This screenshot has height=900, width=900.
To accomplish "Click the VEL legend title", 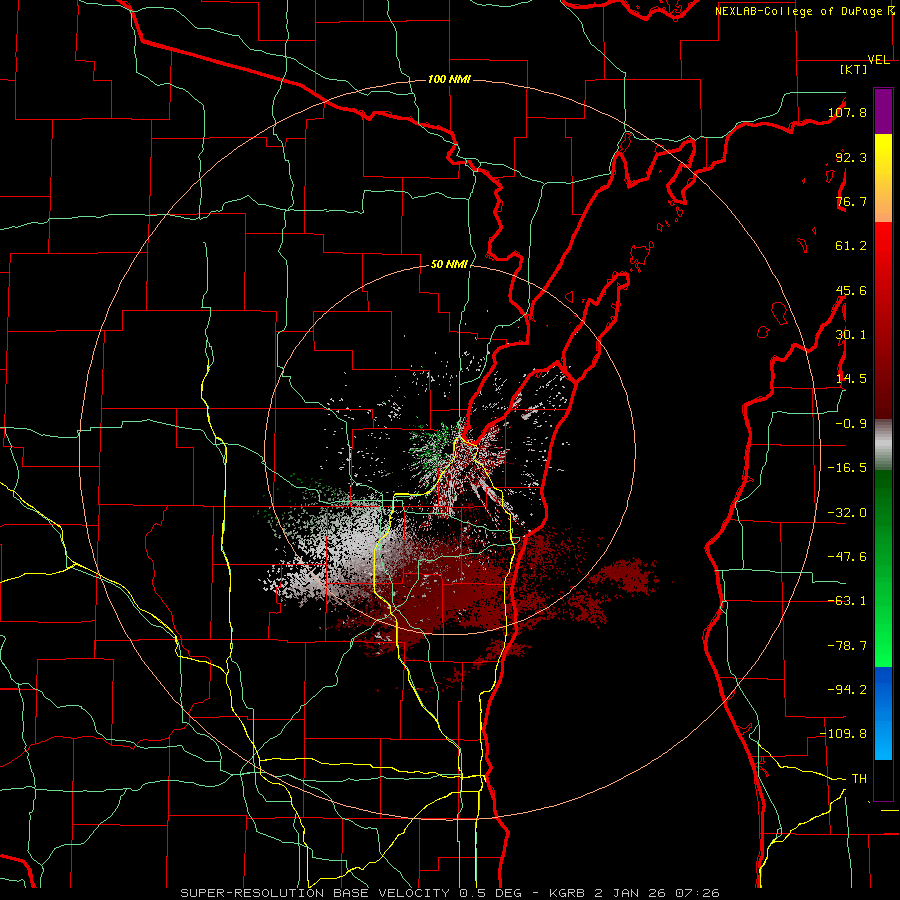I will [878, 60].
